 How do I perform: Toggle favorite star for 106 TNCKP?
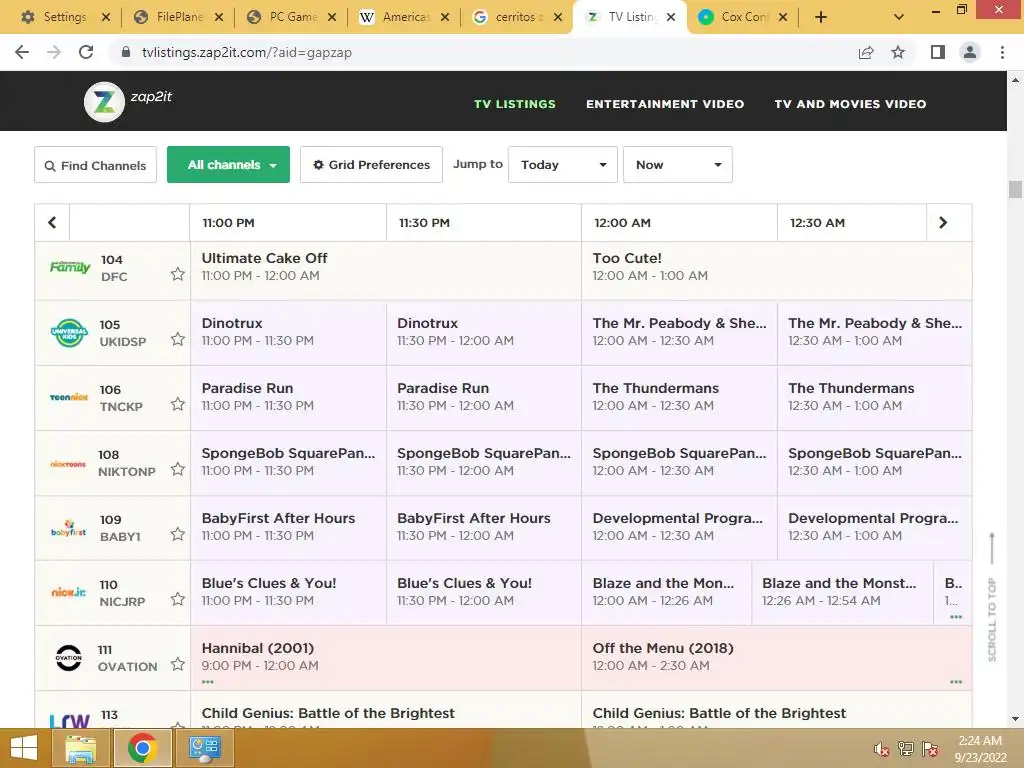tap(178, 404)
